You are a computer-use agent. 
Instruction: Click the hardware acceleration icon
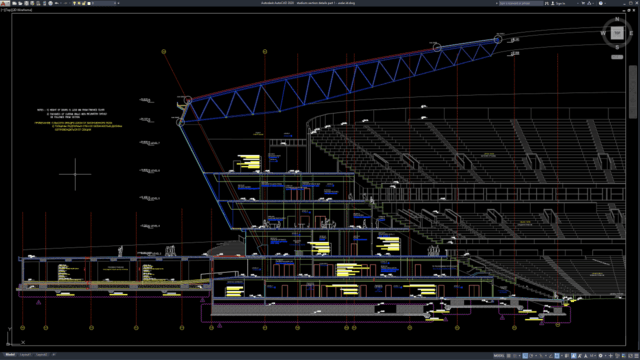point(624,356)
